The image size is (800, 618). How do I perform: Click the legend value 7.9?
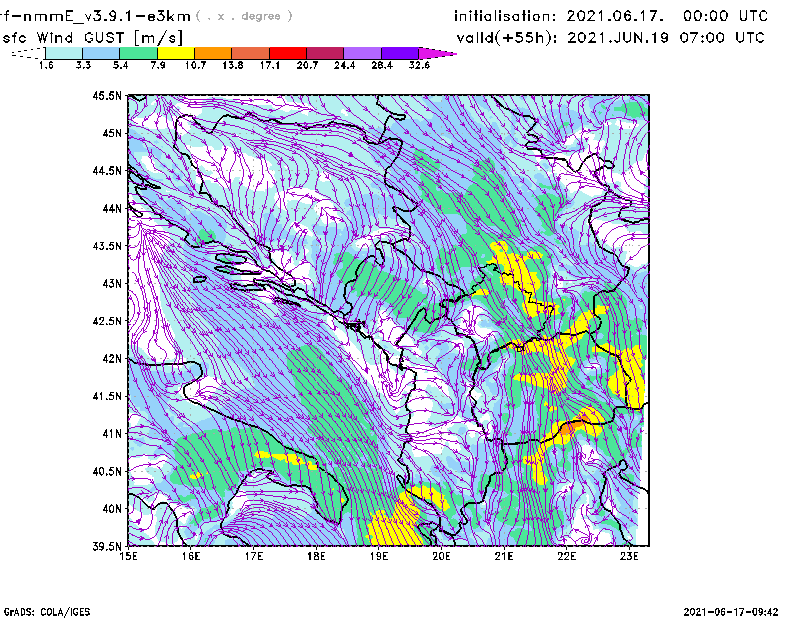158,65
